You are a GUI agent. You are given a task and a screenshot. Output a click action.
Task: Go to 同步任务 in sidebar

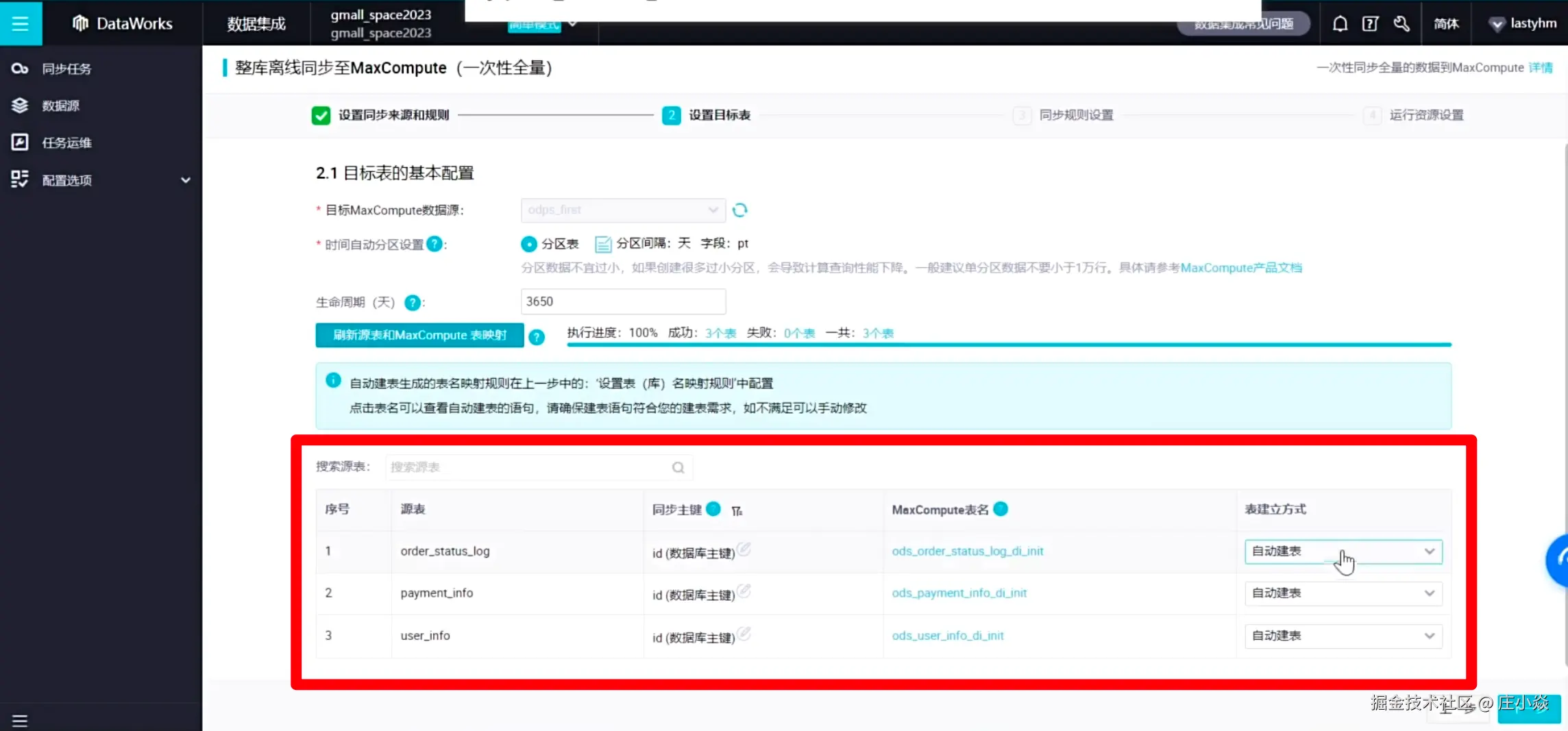click(66, 69)
